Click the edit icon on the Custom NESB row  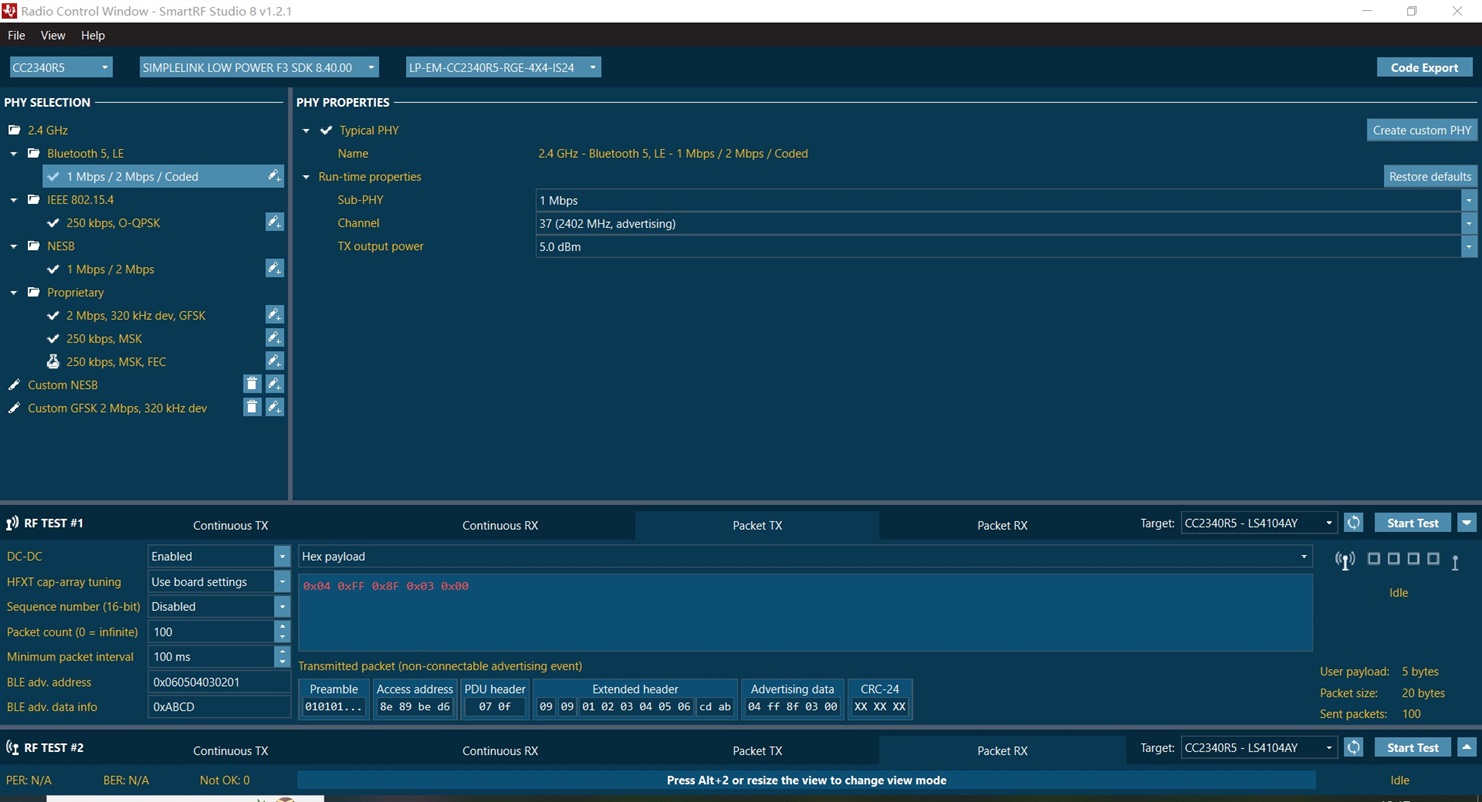(x=274, y=384)
